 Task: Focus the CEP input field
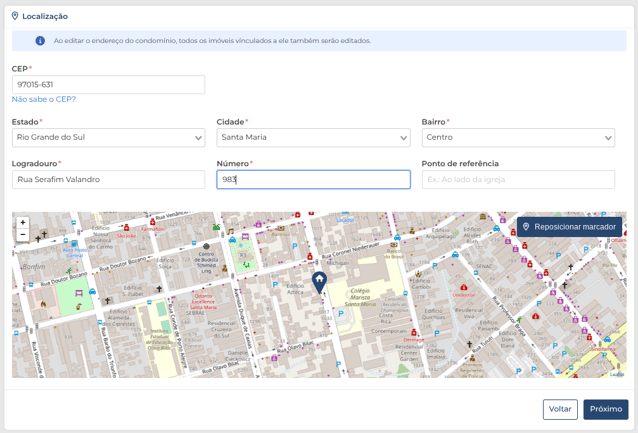pyautogui.click(x=108, y=85)
